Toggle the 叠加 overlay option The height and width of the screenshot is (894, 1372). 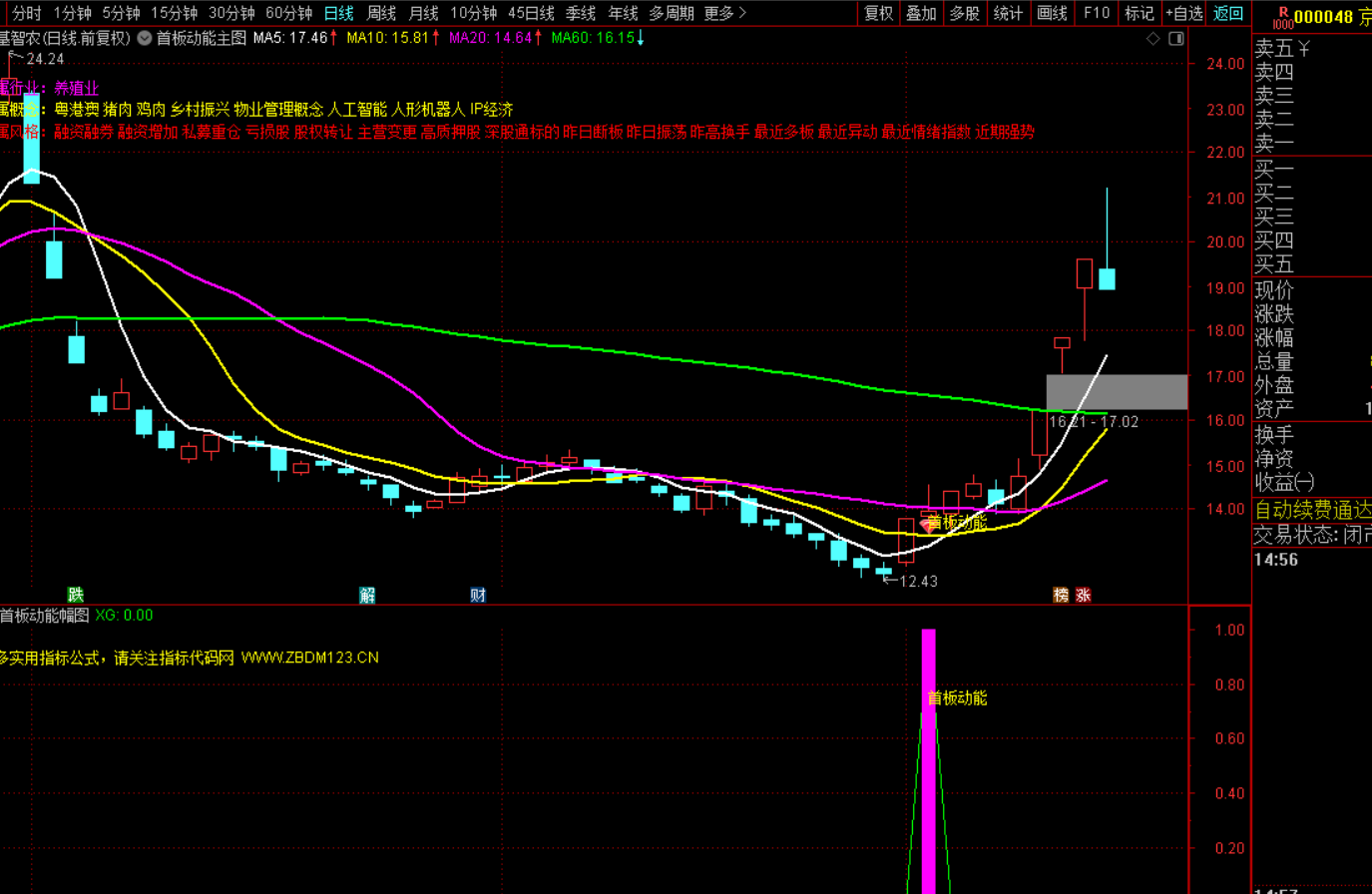[x=921, y=13]
